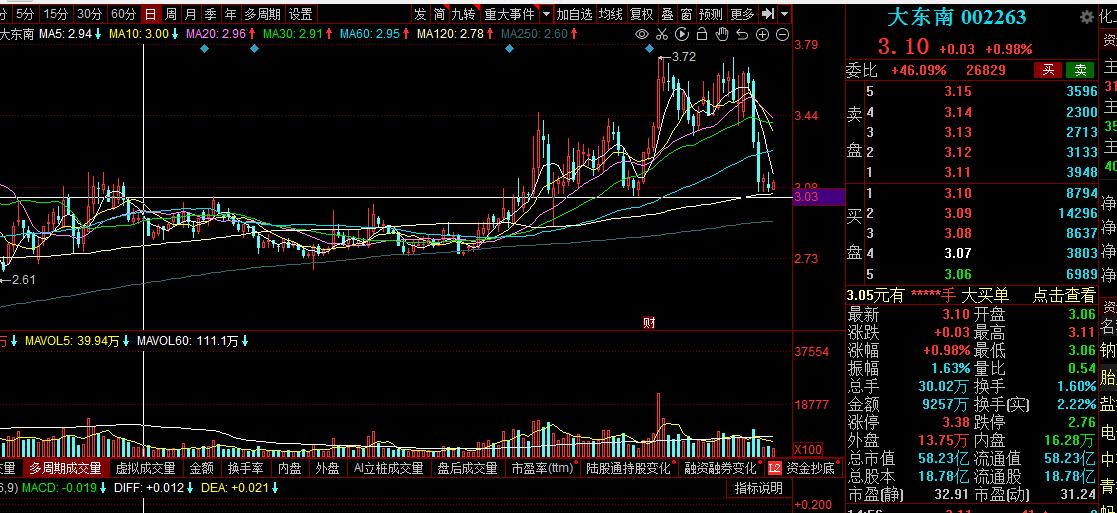
Task: Click the 发 button in top bar
Action: coord(421,14)
